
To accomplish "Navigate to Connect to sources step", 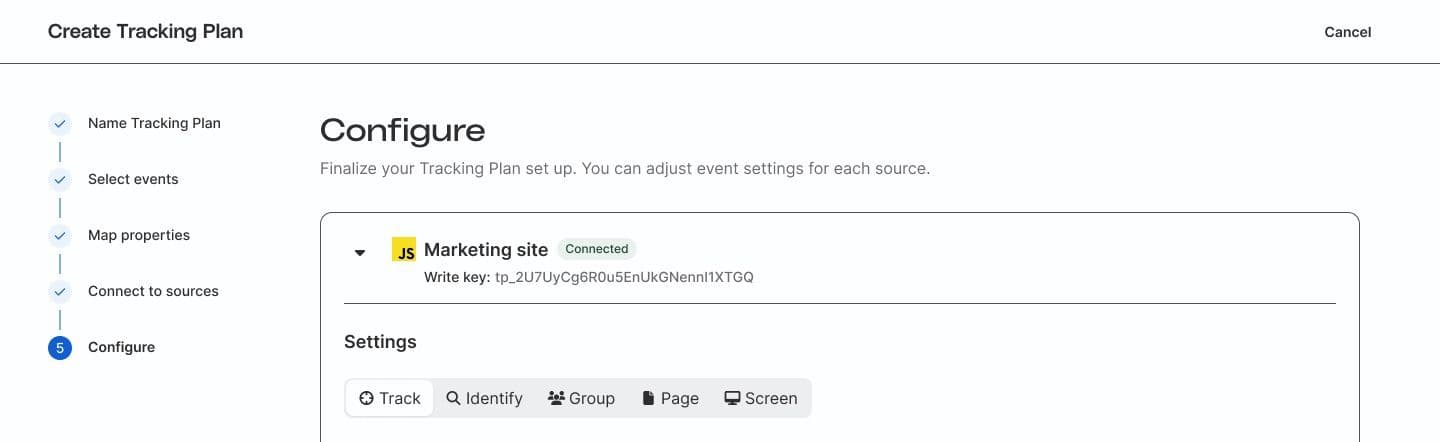I will tap(153, 291).
